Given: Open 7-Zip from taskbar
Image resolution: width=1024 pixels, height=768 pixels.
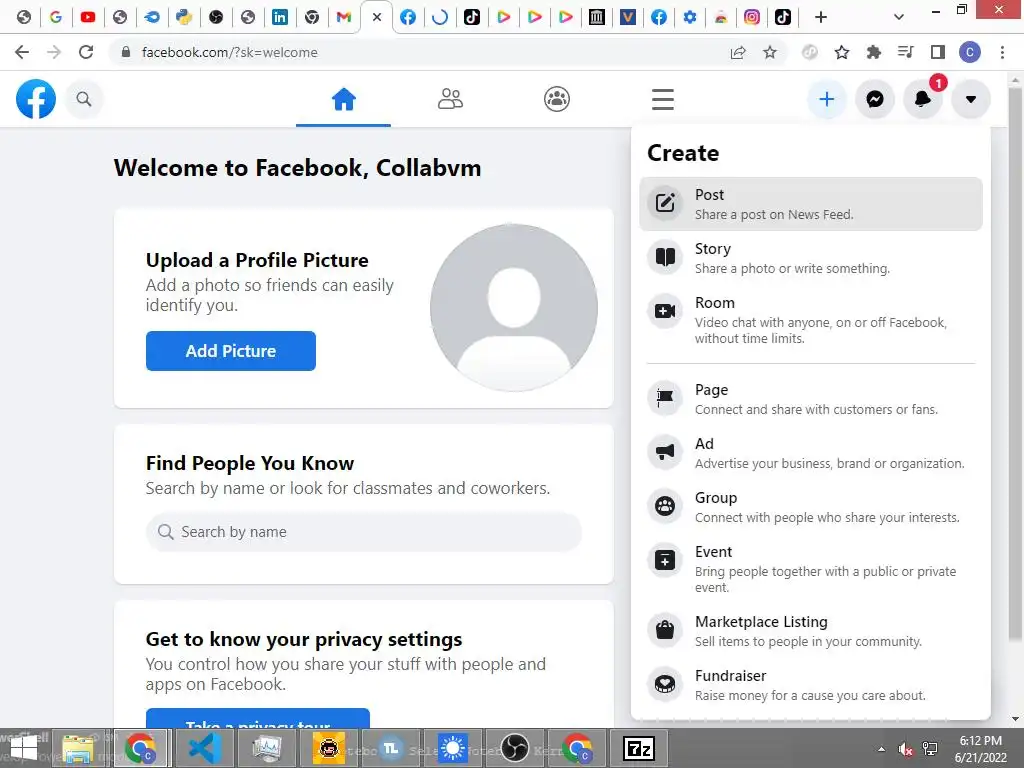Looking at the screenshot, I should [639, 748].
